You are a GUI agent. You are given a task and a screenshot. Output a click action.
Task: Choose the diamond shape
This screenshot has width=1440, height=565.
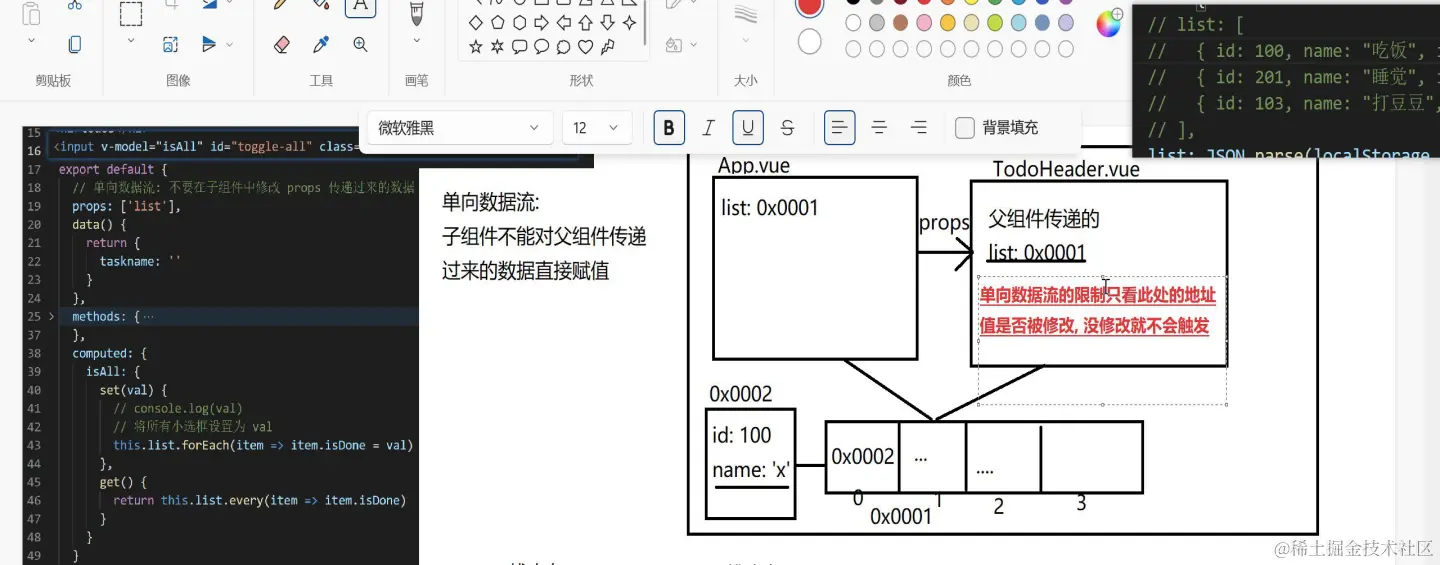476,22
